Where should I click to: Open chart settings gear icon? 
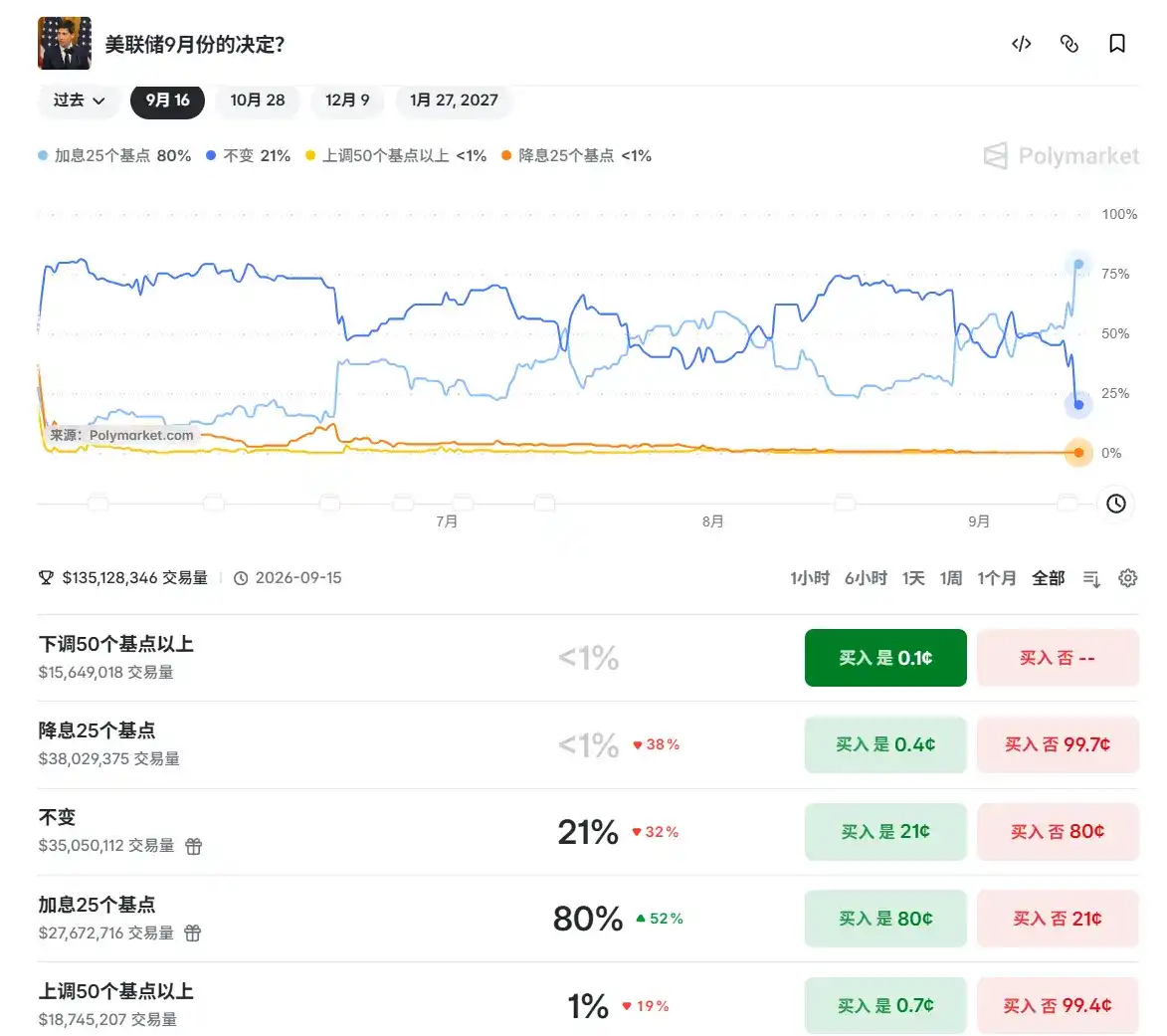(1127, 578)
